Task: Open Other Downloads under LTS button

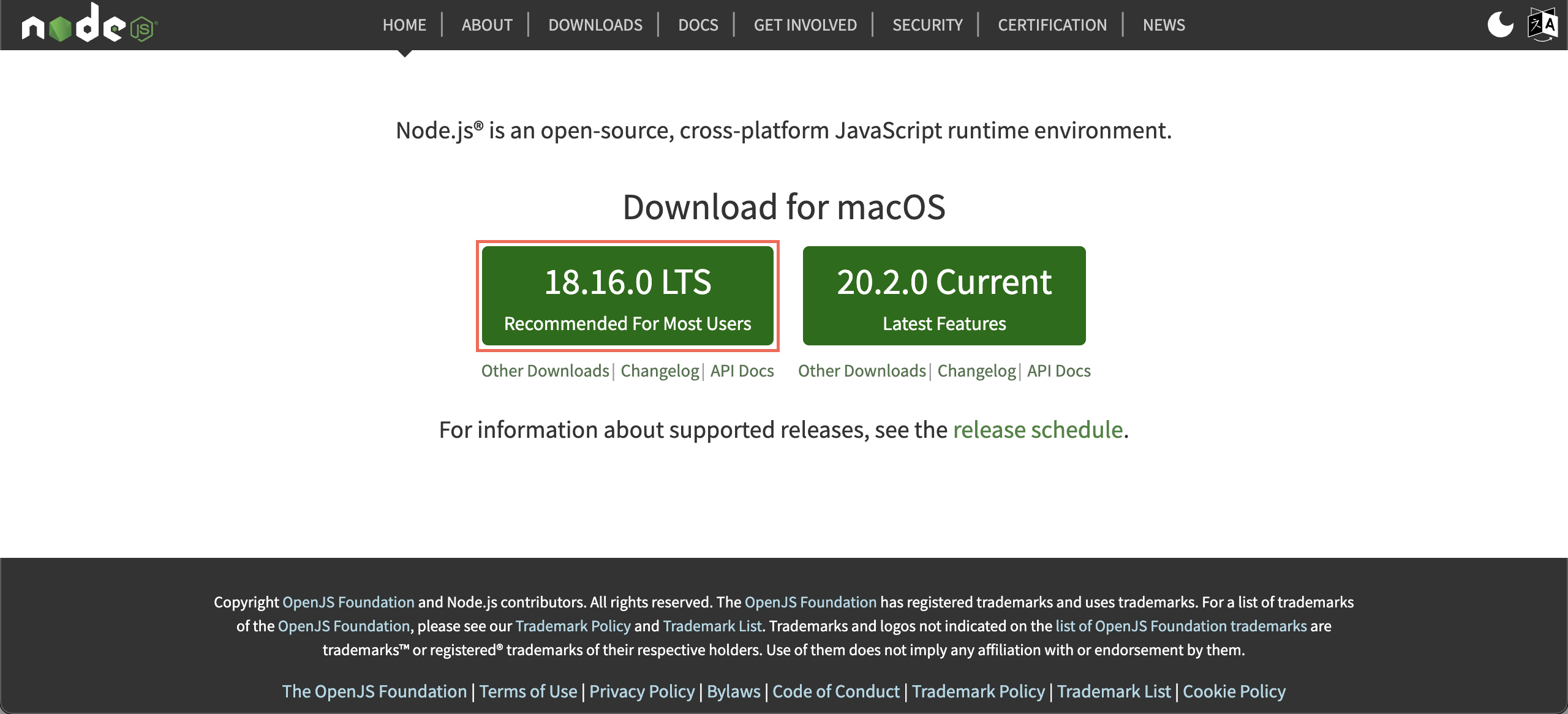Action: (545, 371)
